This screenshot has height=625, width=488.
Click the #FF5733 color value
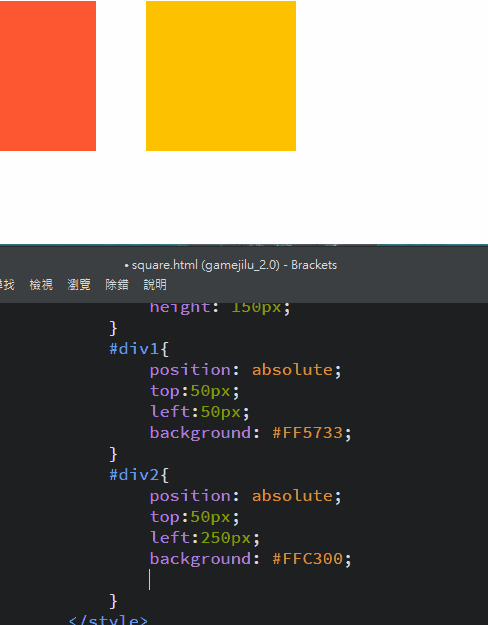click(x=307, y=433)
